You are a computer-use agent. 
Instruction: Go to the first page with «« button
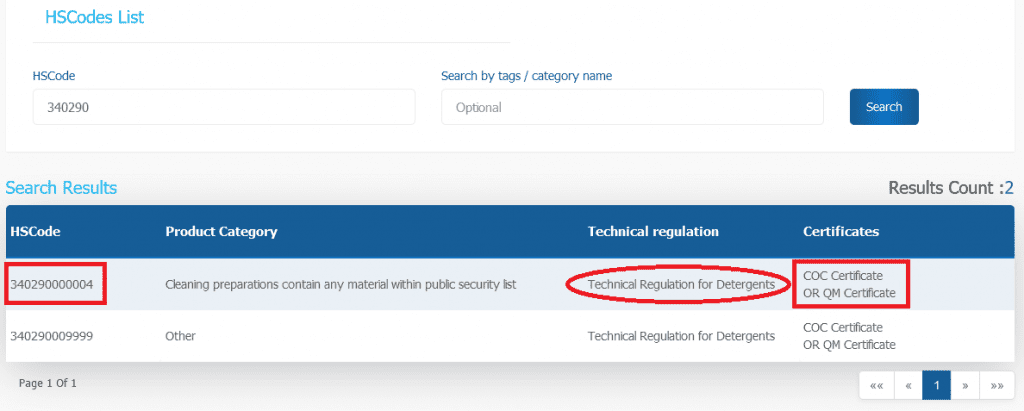pos(876,385)
